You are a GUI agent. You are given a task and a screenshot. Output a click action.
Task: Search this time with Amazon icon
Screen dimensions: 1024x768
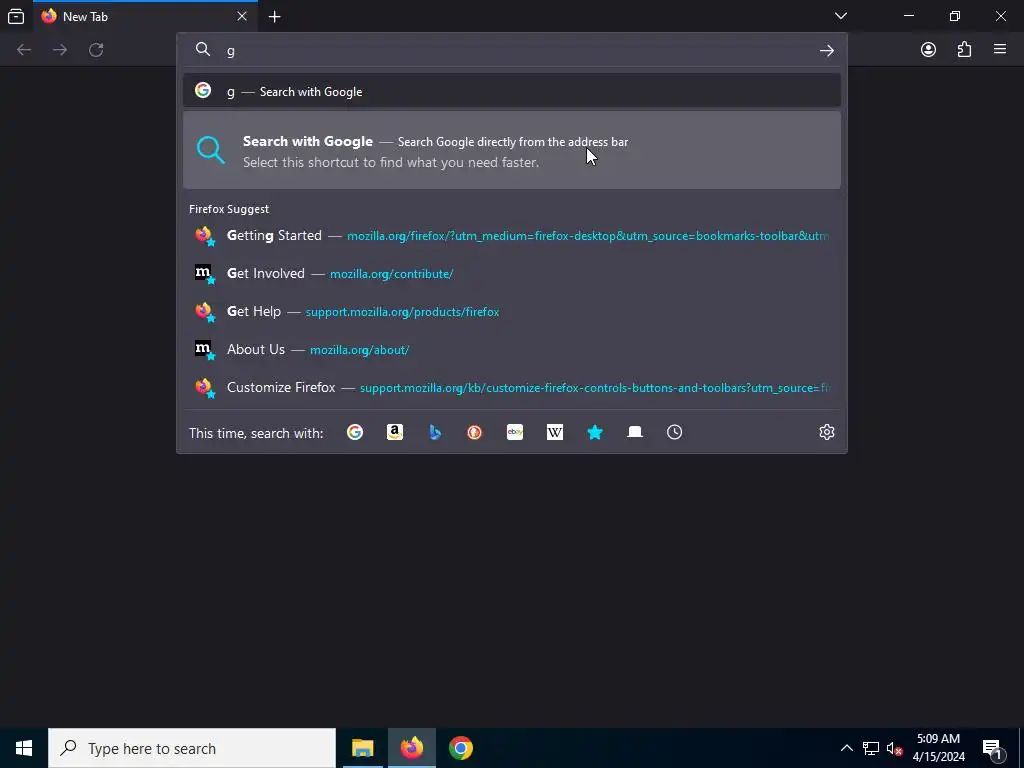pyautogui.click(x=395, y=432)
